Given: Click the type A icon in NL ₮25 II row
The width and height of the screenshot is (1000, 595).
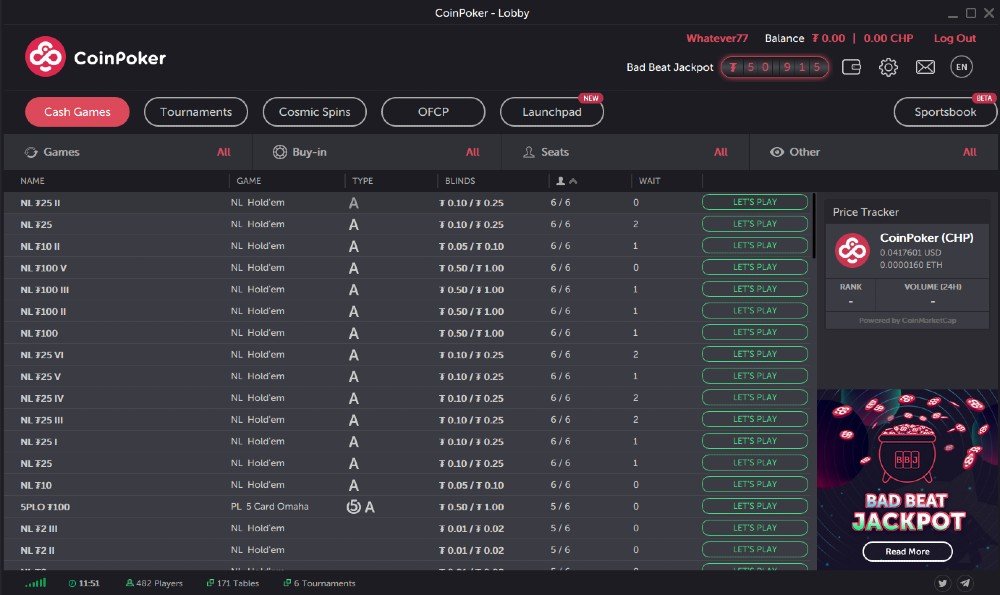Looking at the screenshot, I should coord(354,203).
